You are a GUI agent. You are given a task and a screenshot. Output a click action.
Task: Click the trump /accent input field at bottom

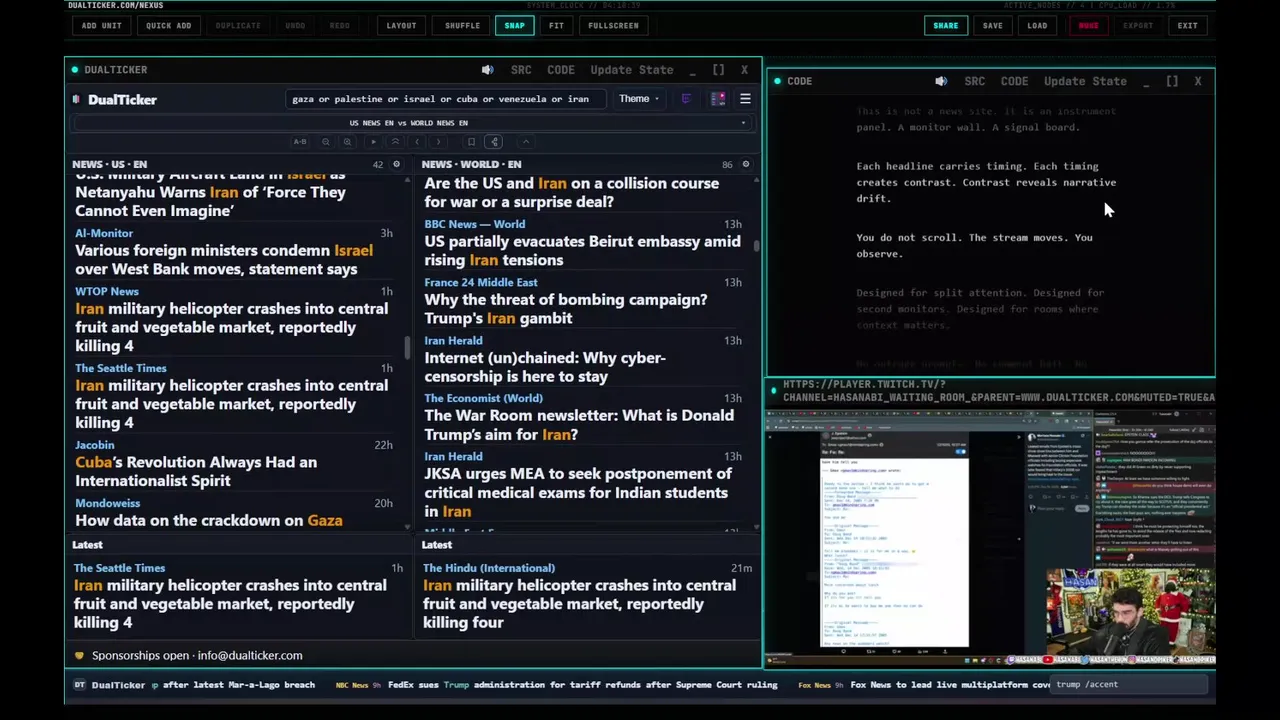(x=1128, y=685)
